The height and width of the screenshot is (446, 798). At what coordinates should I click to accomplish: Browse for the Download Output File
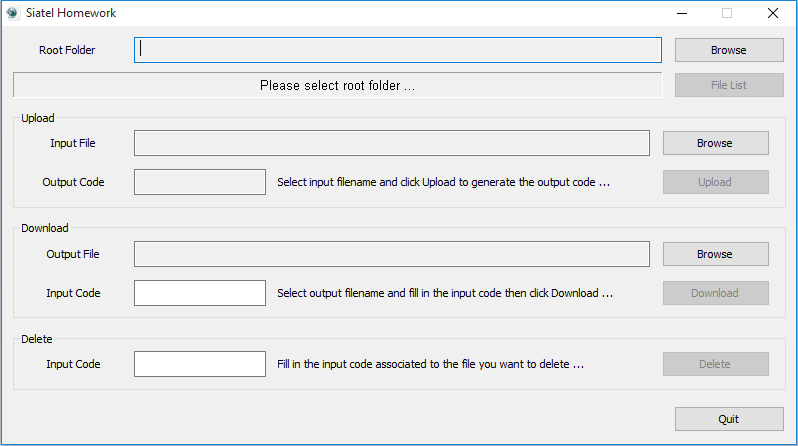(715, 254)
